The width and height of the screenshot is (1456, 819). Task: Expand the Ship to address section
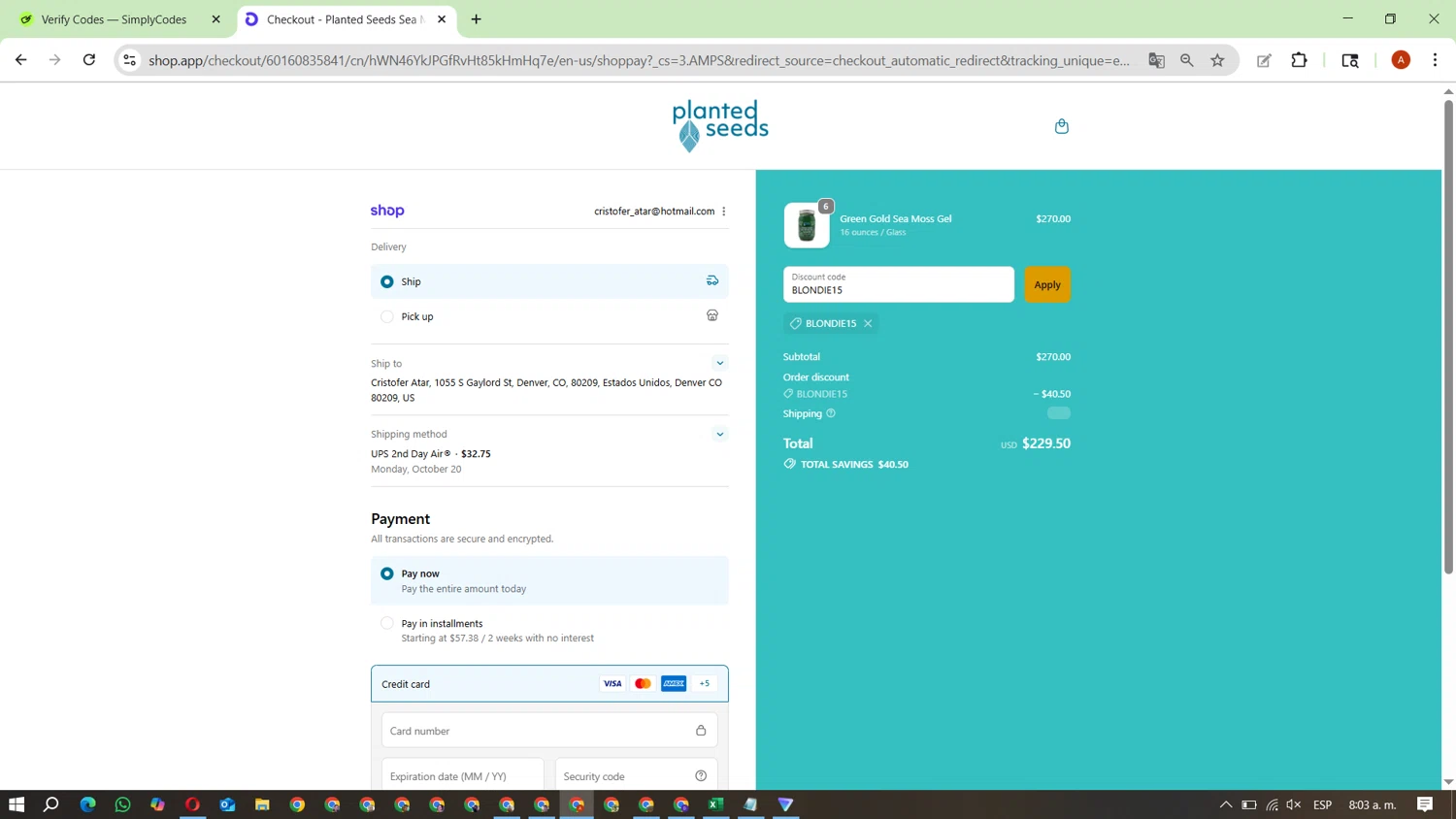tap(720, 363)
